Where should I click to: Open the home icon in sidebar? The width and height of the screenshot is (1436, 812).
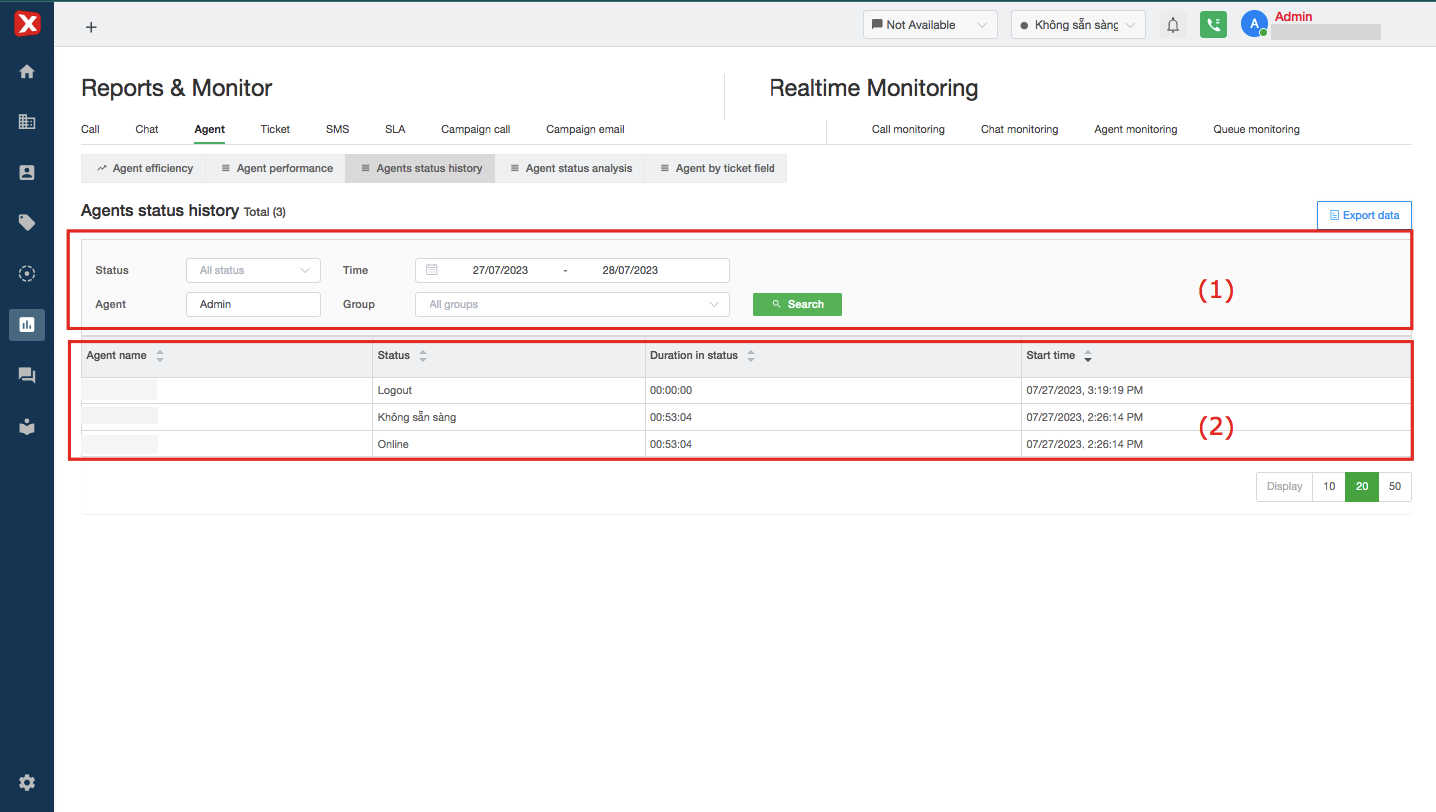(27, 71)
